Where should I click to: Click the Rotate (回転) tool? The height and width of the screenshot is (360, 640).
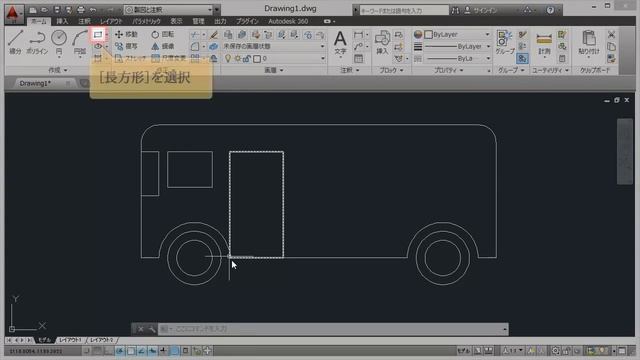pos(163,34)
